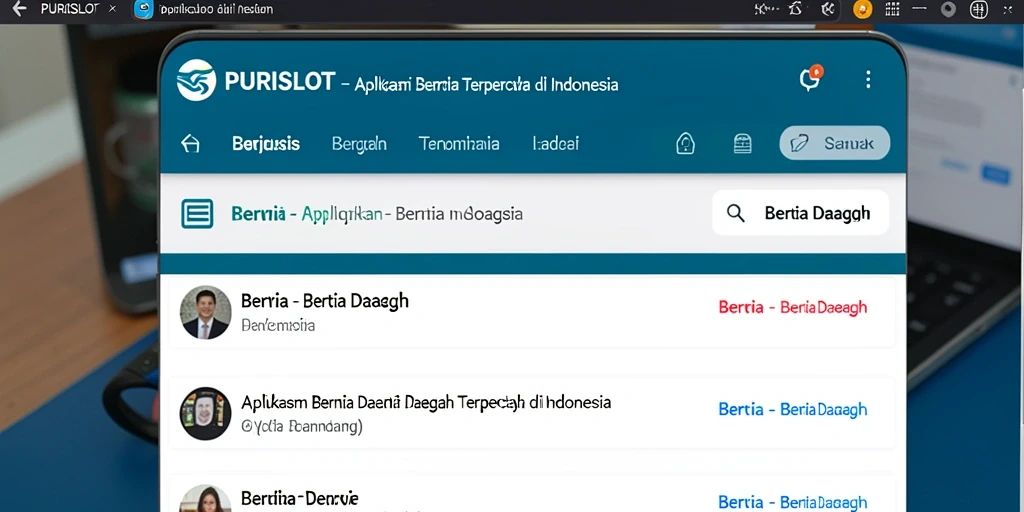Select the Tenomhaia navigation tab
Screen dimensions: 1024x512
pyautogui.click(x=459, y=144)
